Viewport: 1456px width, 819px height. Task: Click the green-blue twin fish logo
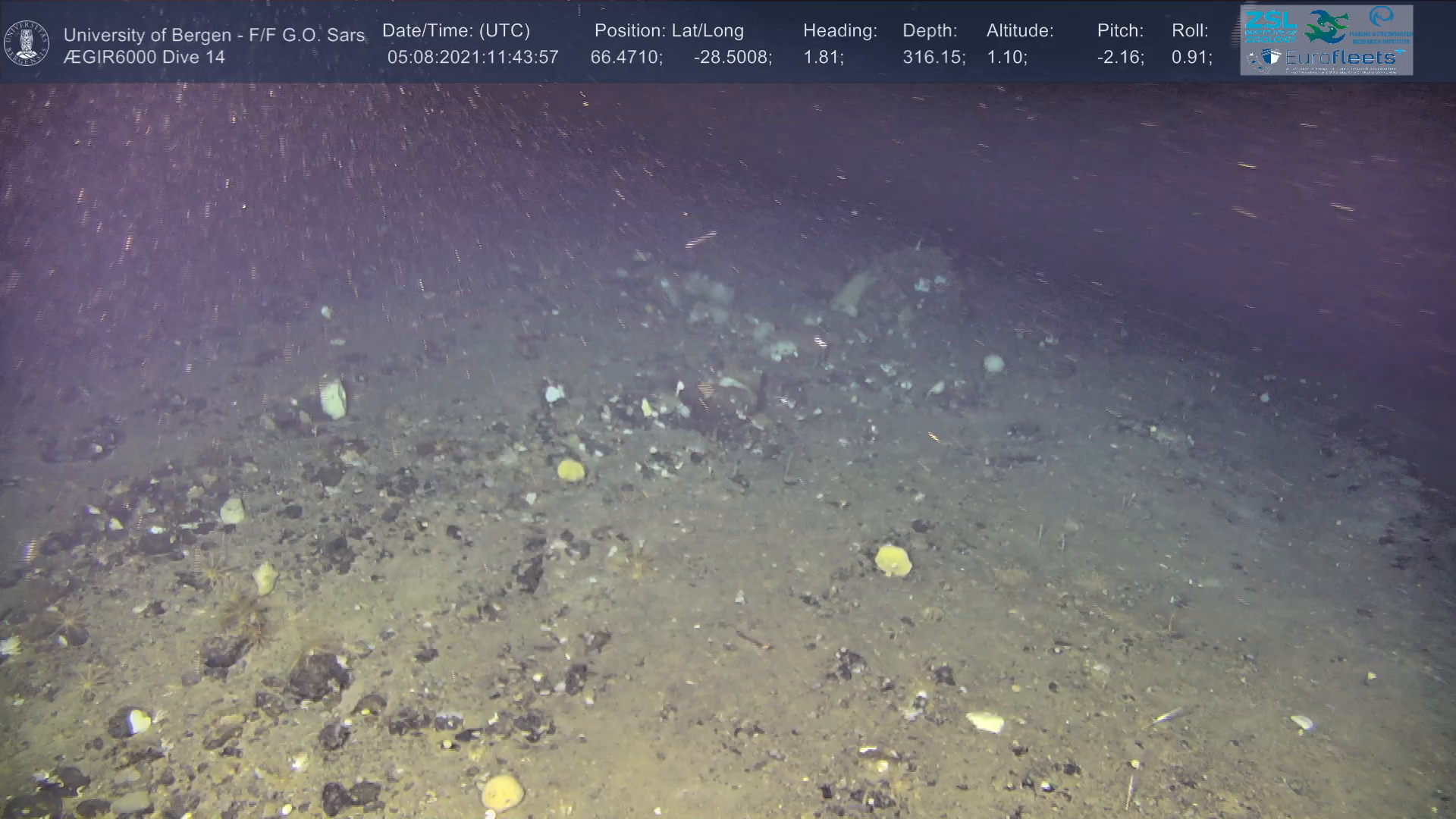(x=1326, y=27)
